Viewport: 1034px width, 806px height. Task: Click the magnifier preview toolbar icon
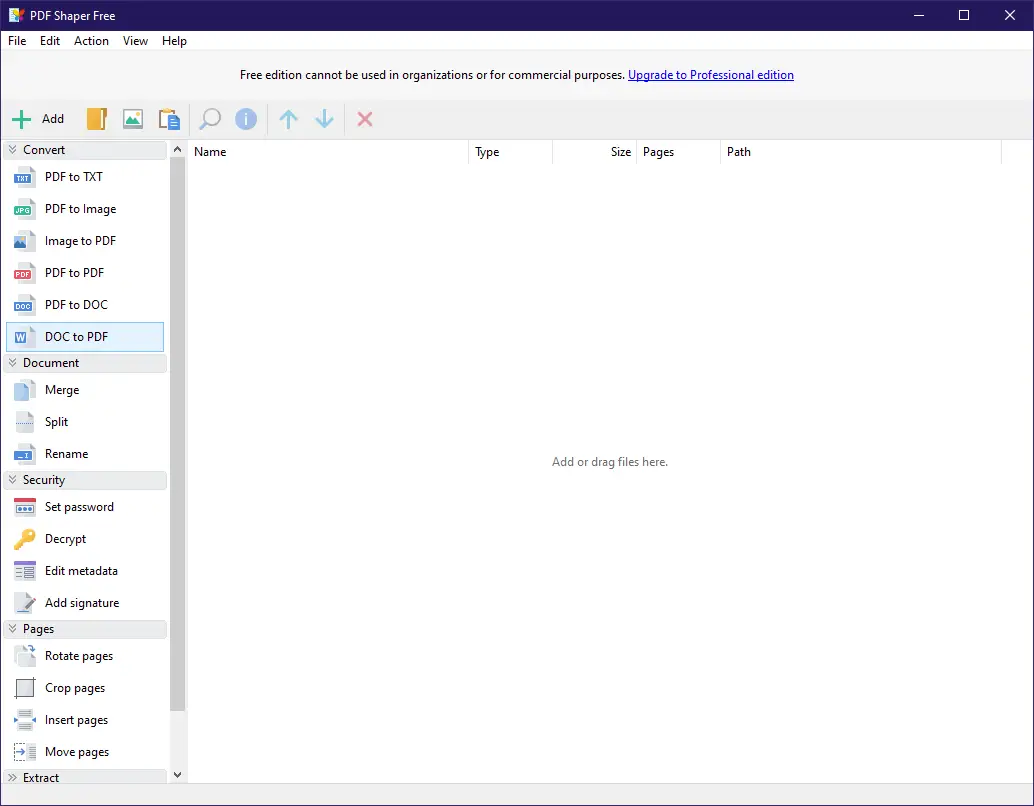(x=210, y=119)
